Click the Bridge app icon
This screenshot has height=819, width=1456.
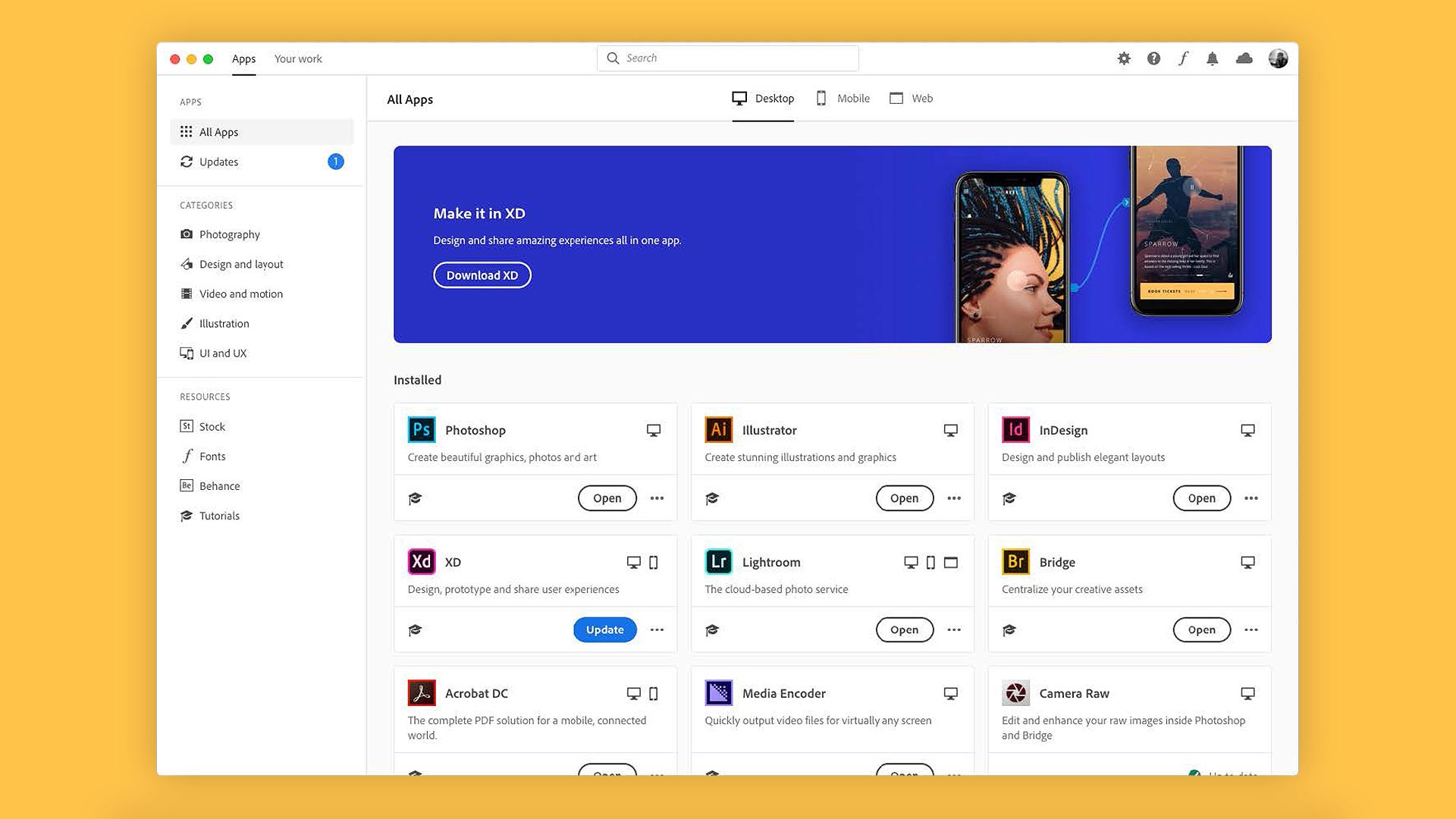1016,561
